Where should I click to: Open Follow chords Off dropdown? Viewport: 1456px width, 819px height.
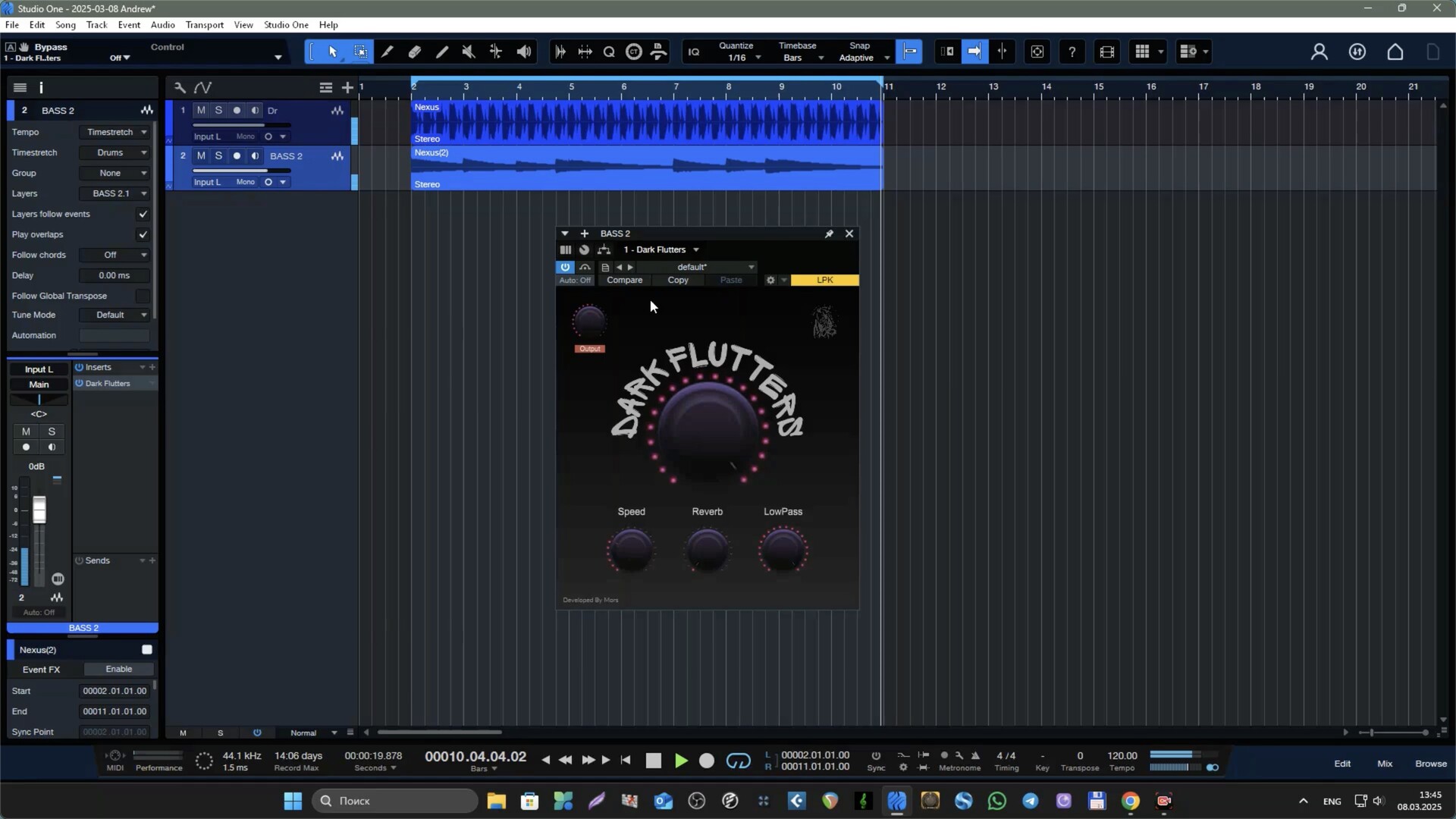[x=115, y=255]
